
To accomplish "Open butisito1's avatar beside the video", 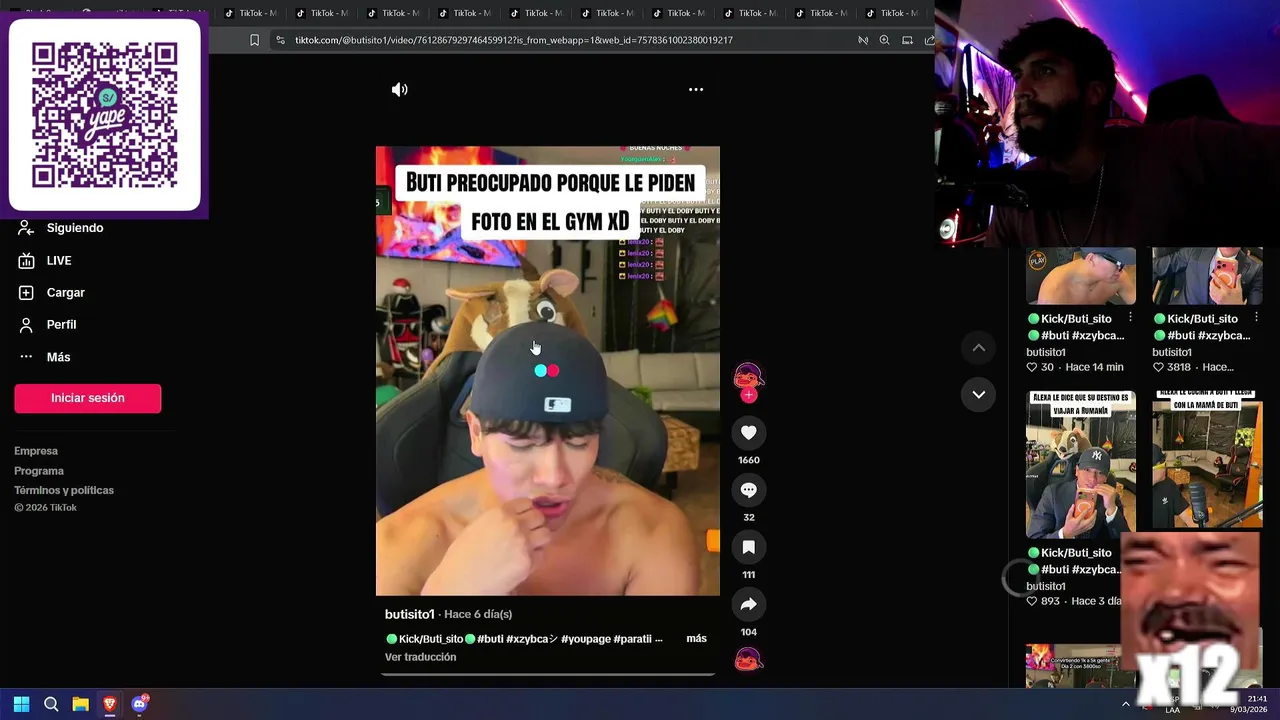I will pyautogui.click(x=748, y=376).
